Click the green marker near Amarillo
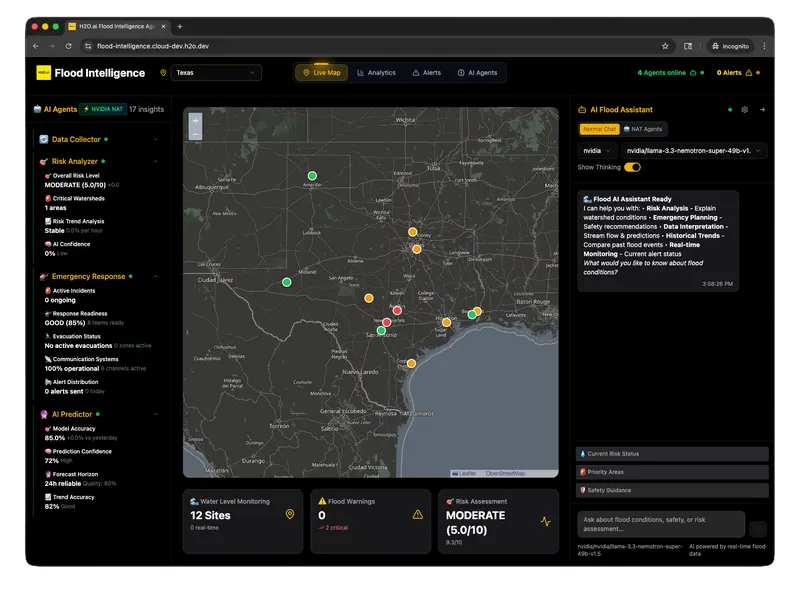 pyautogui.click(x=312, y=176)
